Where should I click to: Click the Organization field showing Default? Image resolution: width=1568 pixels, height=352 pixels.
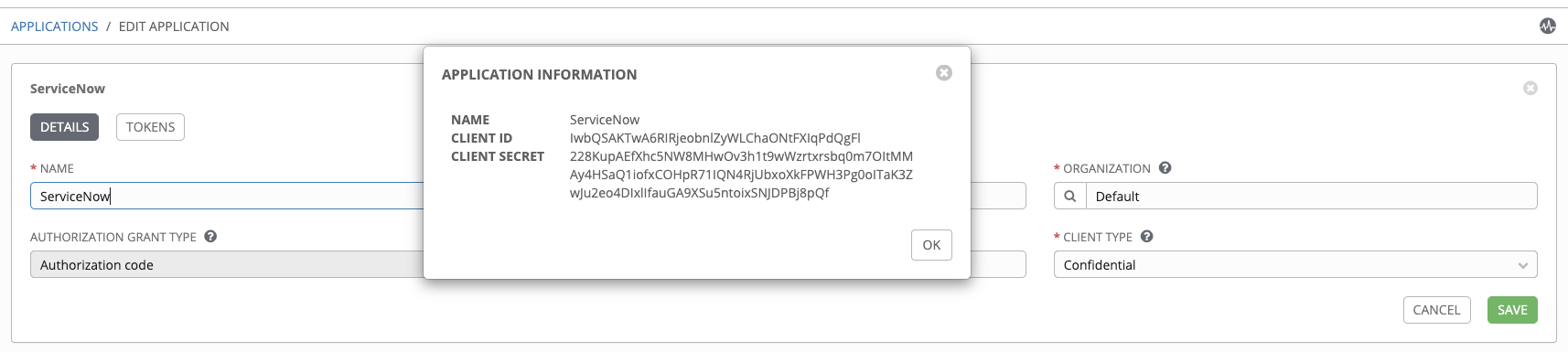(x=1311, y=196)
